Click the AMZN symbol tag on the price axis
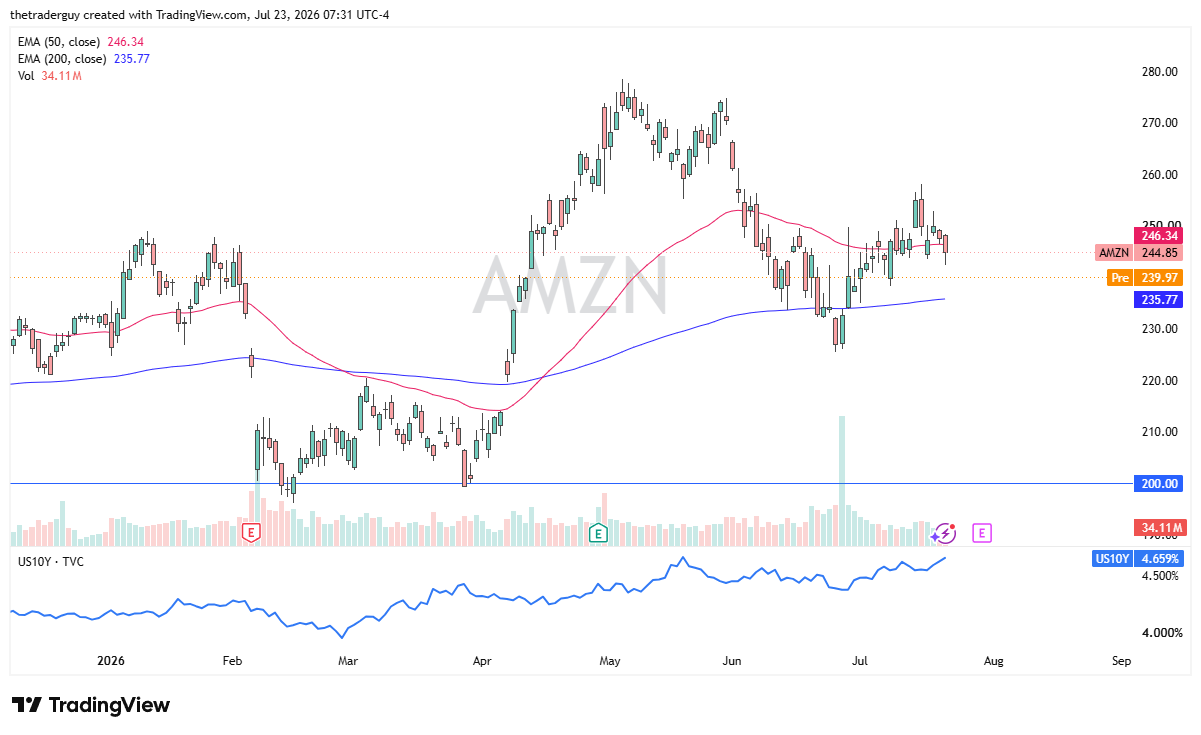Screen dimensions: 1201x735 [1113, 252]
